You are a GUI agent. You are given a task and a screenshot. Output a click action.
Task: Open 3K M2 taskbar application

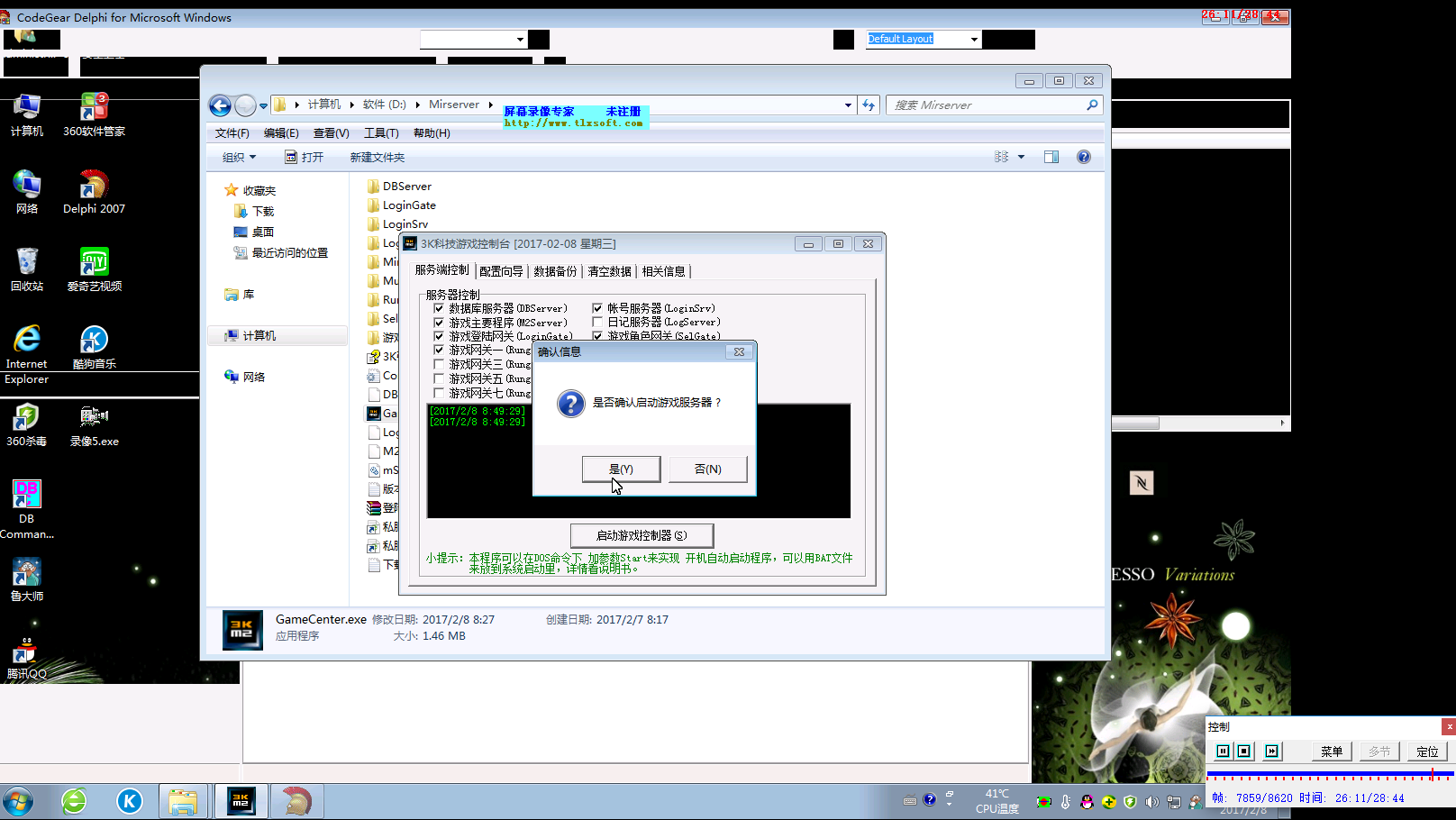tap(241, 801)
